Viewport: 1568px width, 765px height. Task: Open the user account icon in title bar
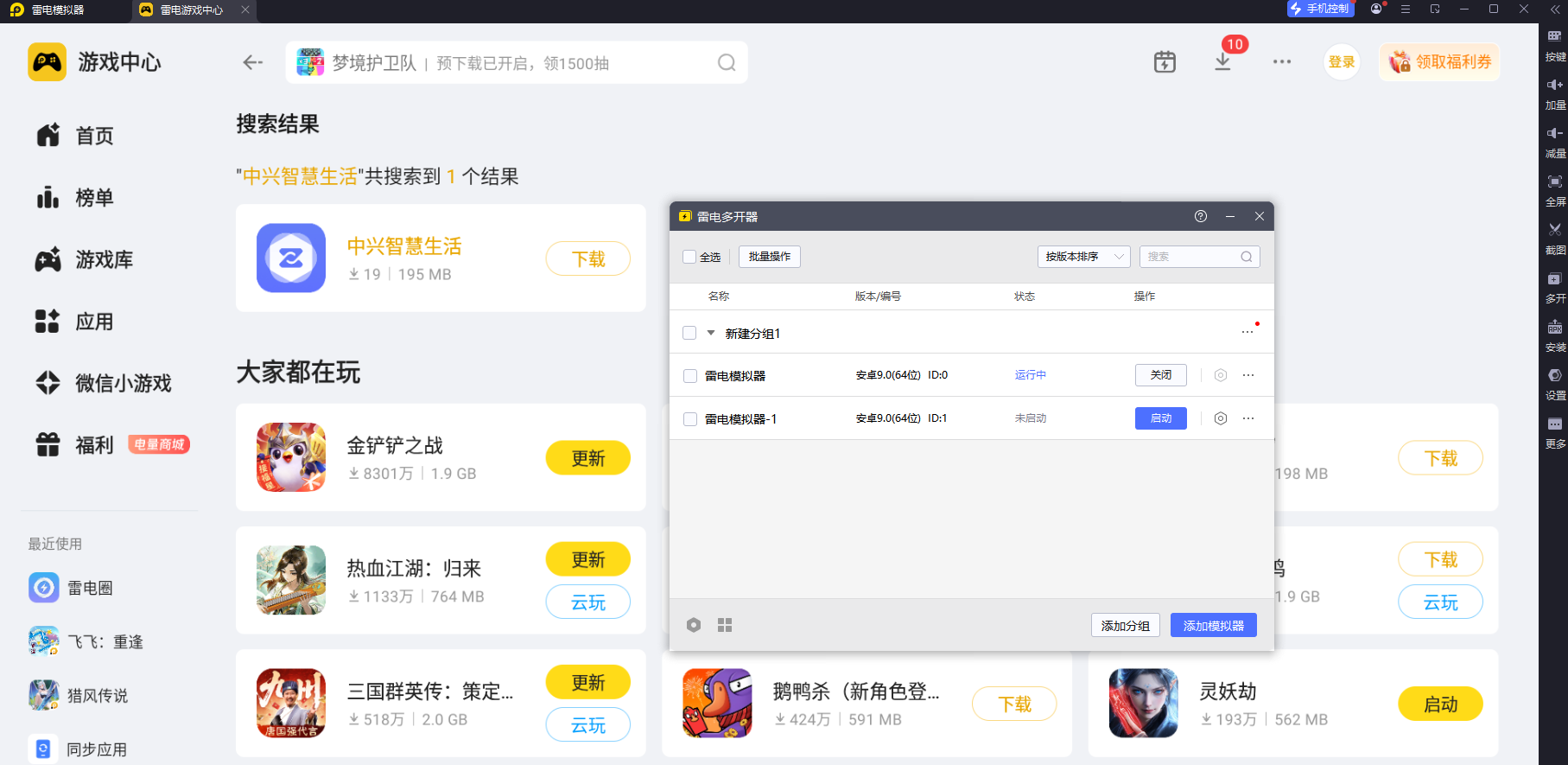tap(1376, 9)
